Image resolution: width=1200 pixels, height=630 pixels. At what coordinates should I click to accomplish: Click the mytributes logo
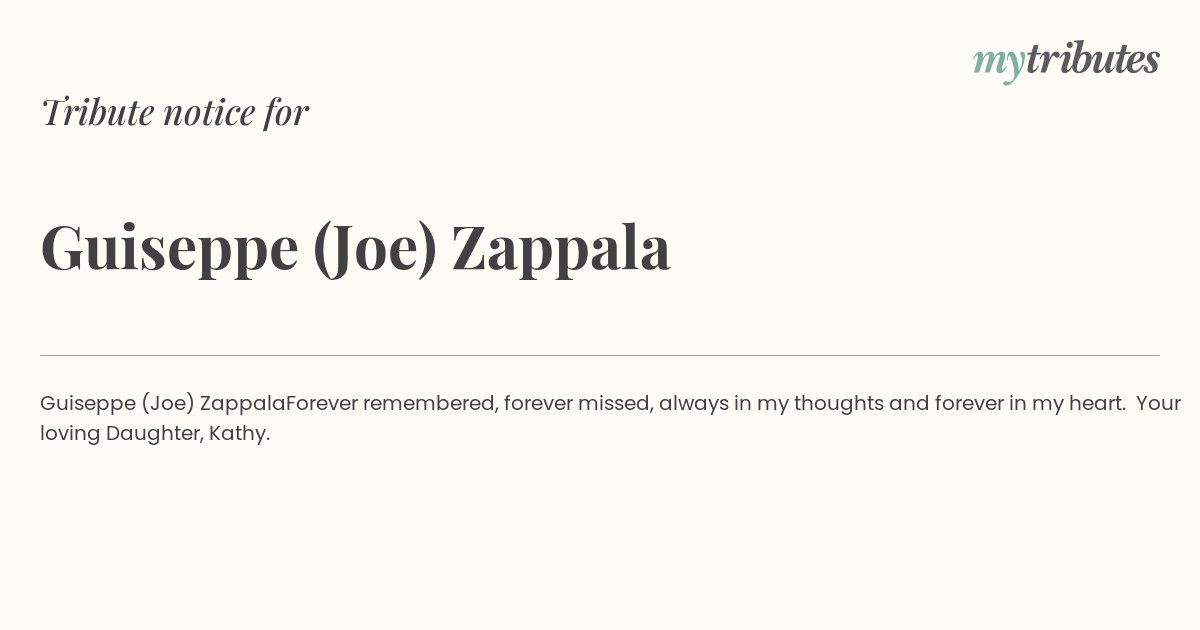tap(1066, 61)
